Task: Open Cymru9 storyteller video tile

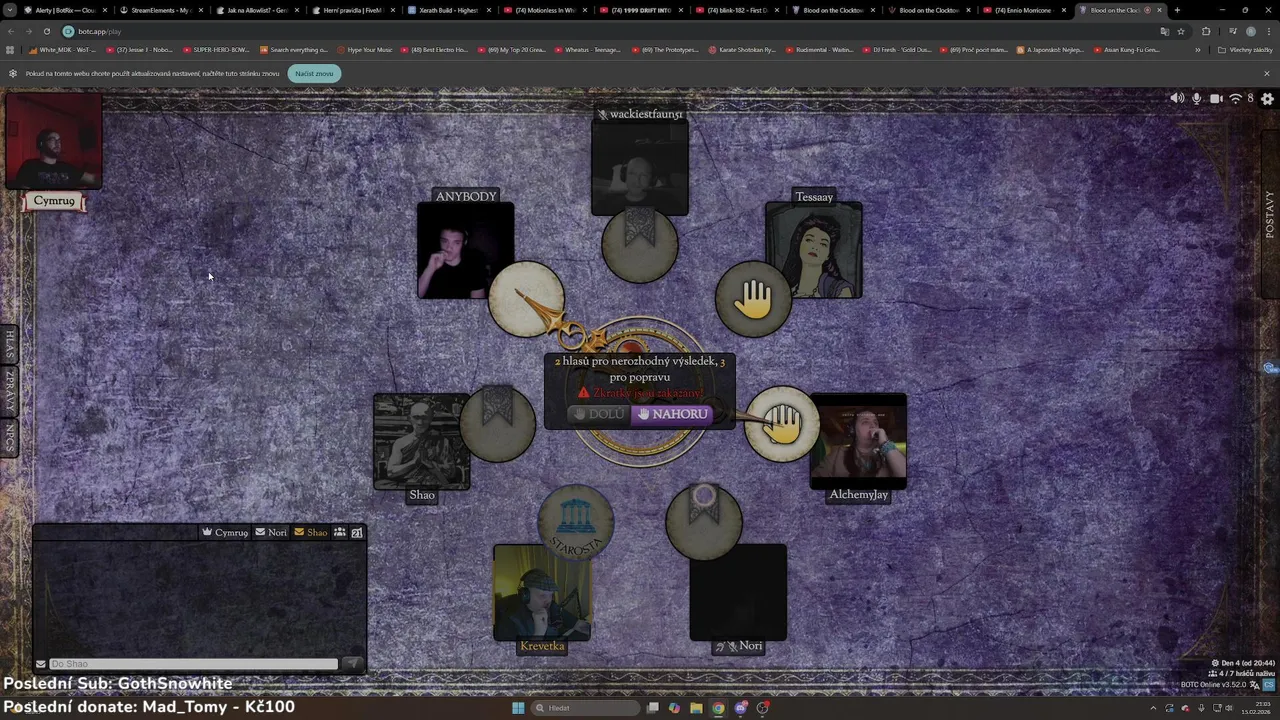Action: point(54,141)
